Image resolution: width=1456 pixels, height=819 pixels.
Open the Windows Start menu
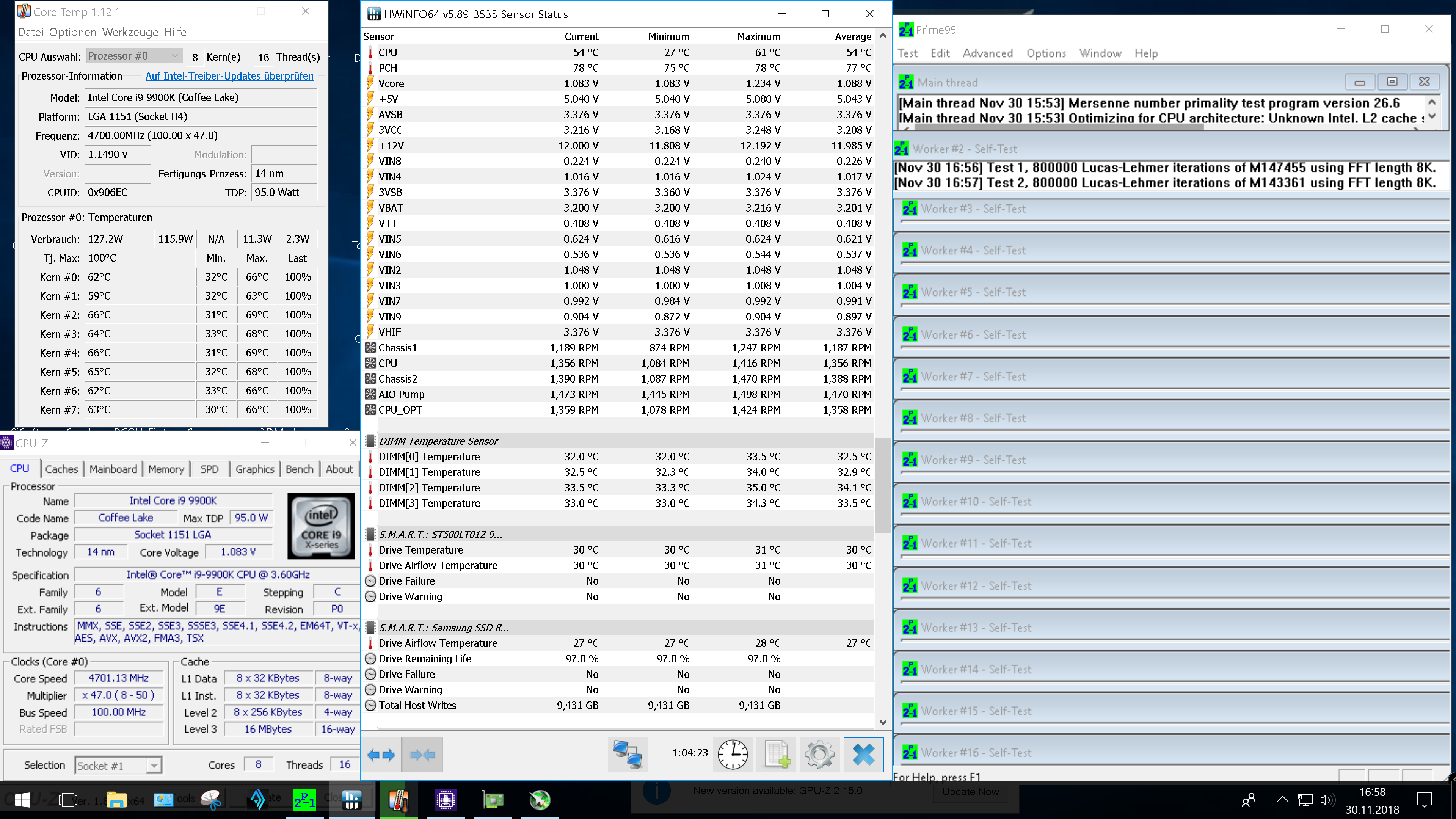(23, 800)
